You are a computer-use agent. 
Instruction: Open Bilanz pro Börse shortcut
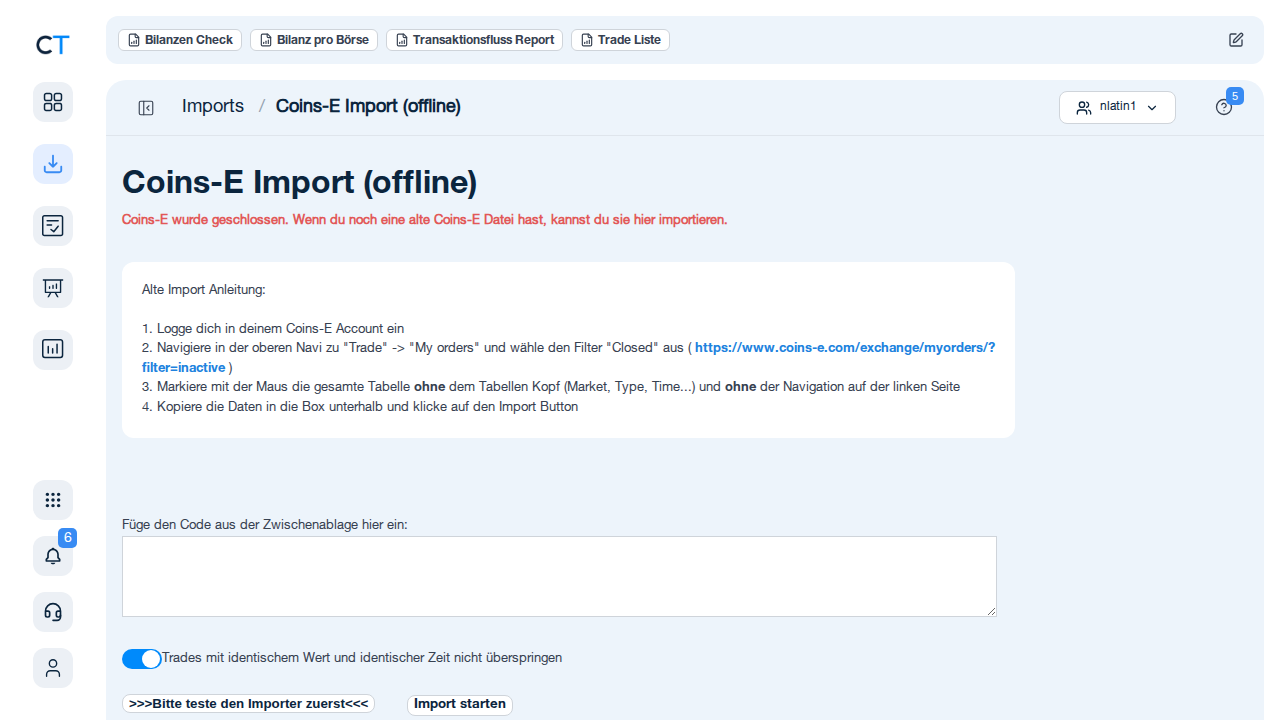tap(314, 40)
